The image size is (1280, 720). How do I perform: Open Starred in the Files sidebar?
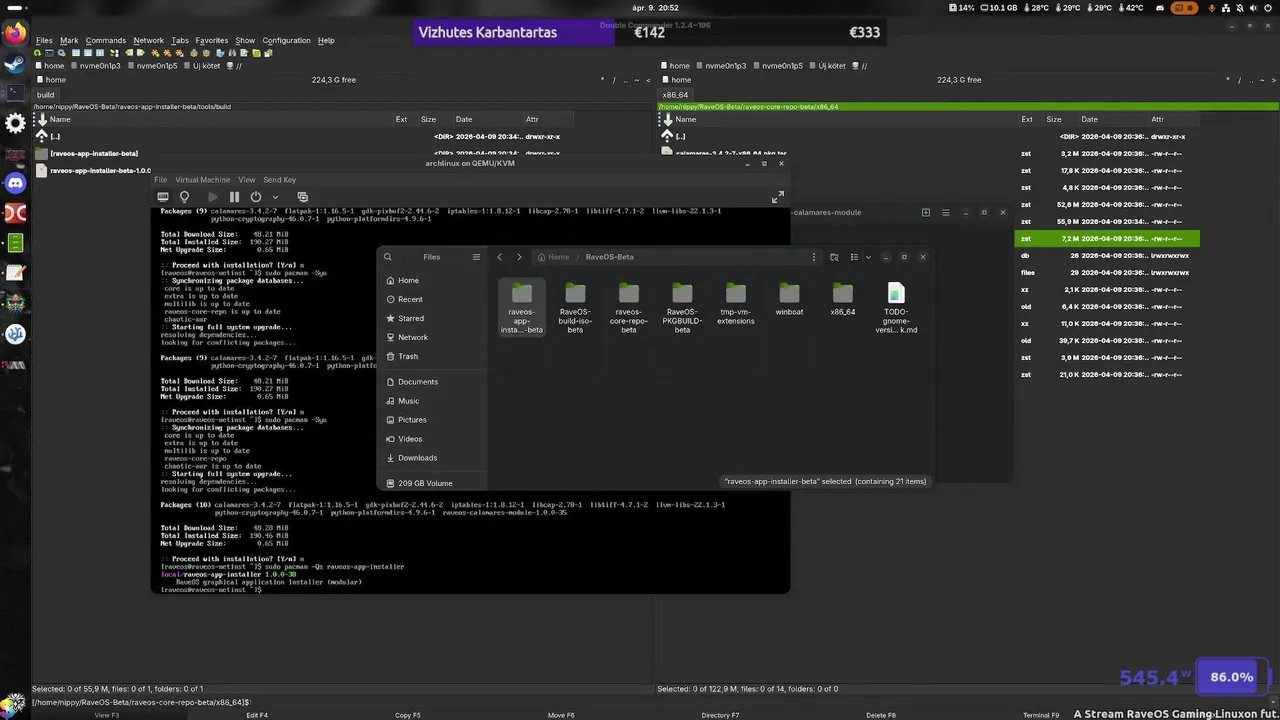[x=431, y=318]
